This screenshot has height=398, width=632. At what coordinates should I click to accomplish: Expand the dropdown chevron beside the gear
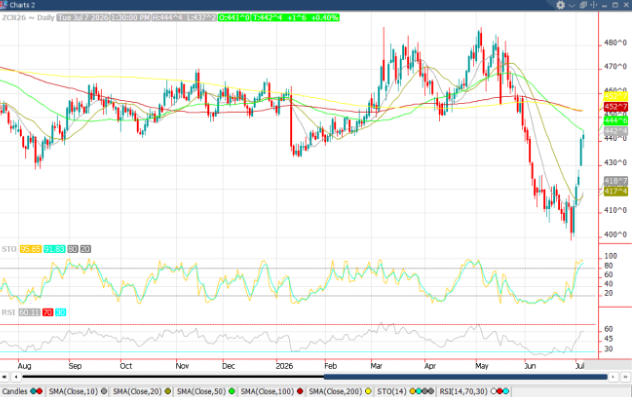(571, 5)
